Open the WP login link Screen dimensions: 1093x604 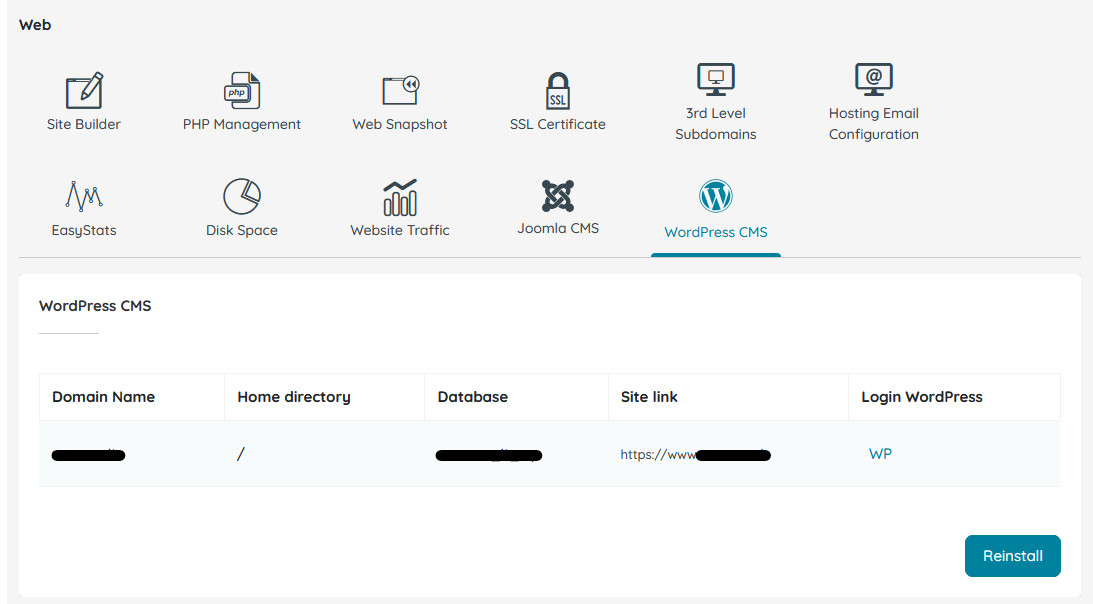[880, 454]
